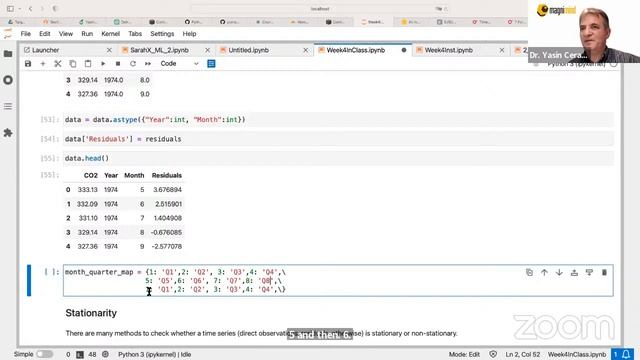Open the View menu
This screenshot has height=360, width=640.
(65, 34)
